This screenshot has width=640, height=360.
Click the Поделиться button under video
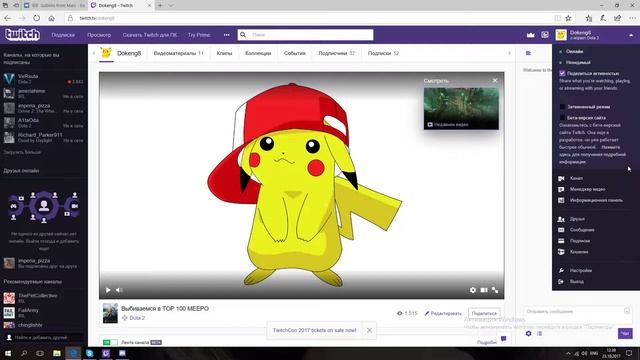pyautogui.click(x=484, y=313)
